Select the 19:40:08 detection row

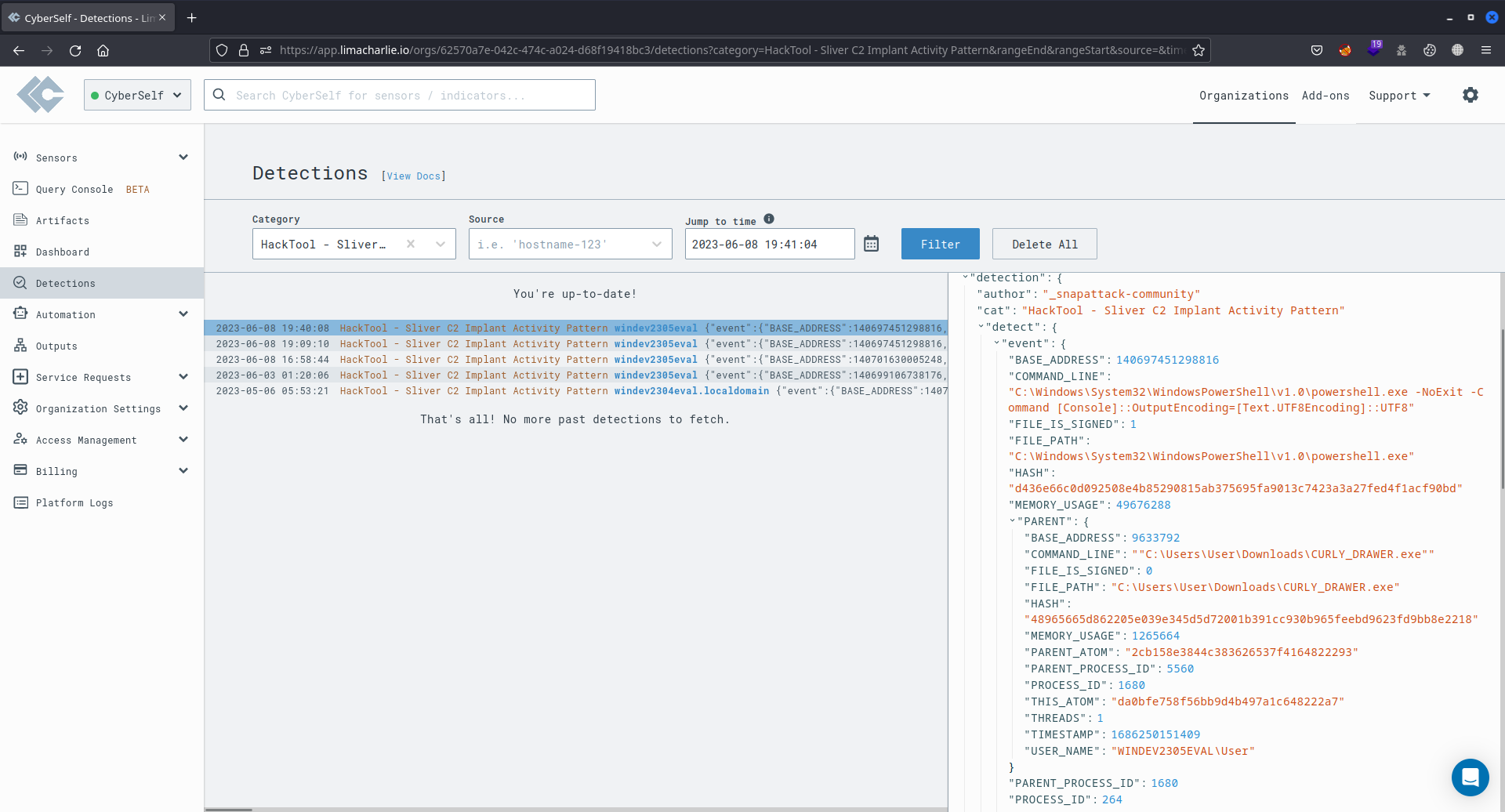point(576,328)
